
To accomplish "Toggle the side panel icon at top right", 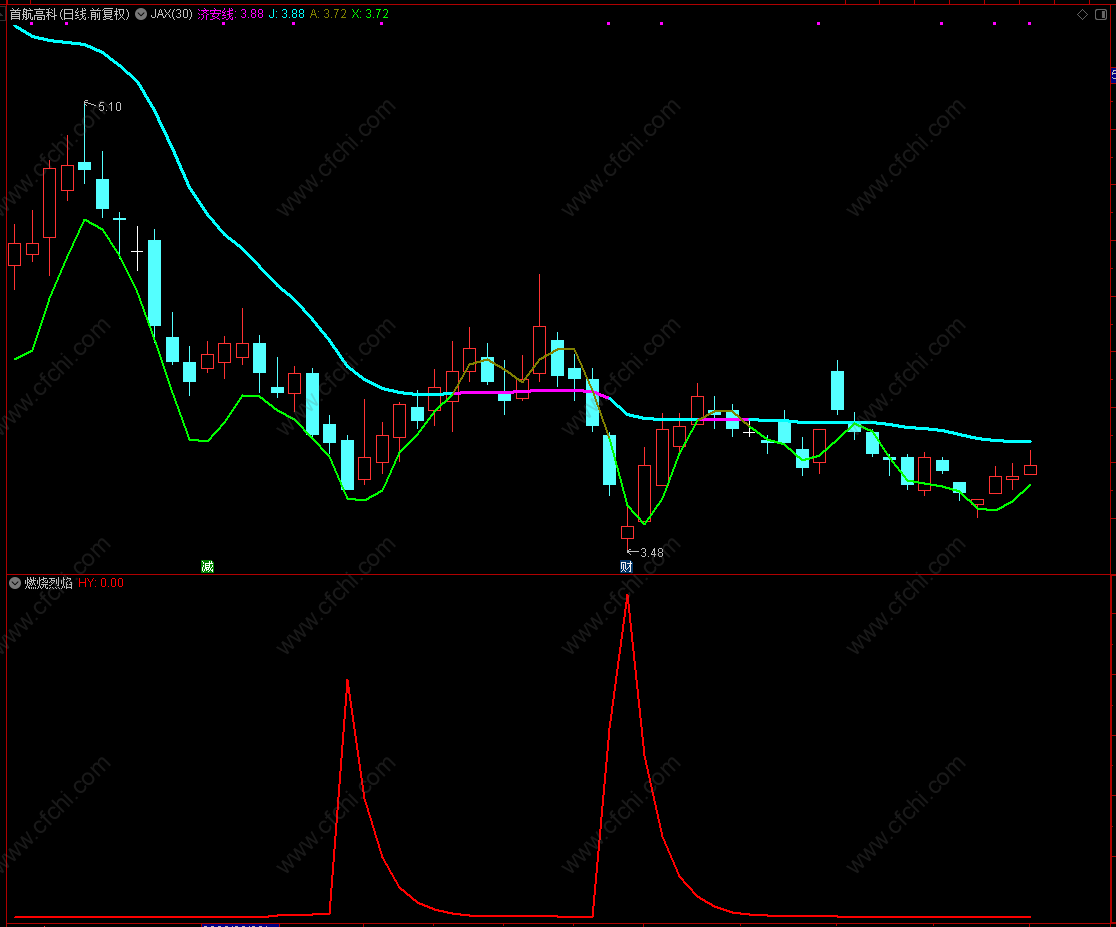I will [x=1101, y=14].
